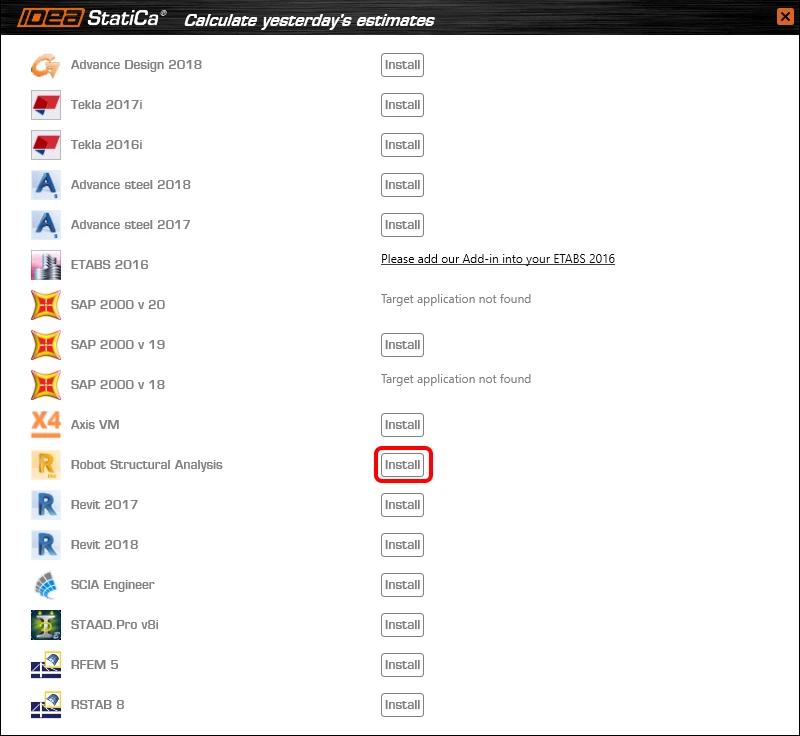This screenshot has height=736, width=800.
Task: Click the Advance Design 2018 icon
Action: coord(45,65)
